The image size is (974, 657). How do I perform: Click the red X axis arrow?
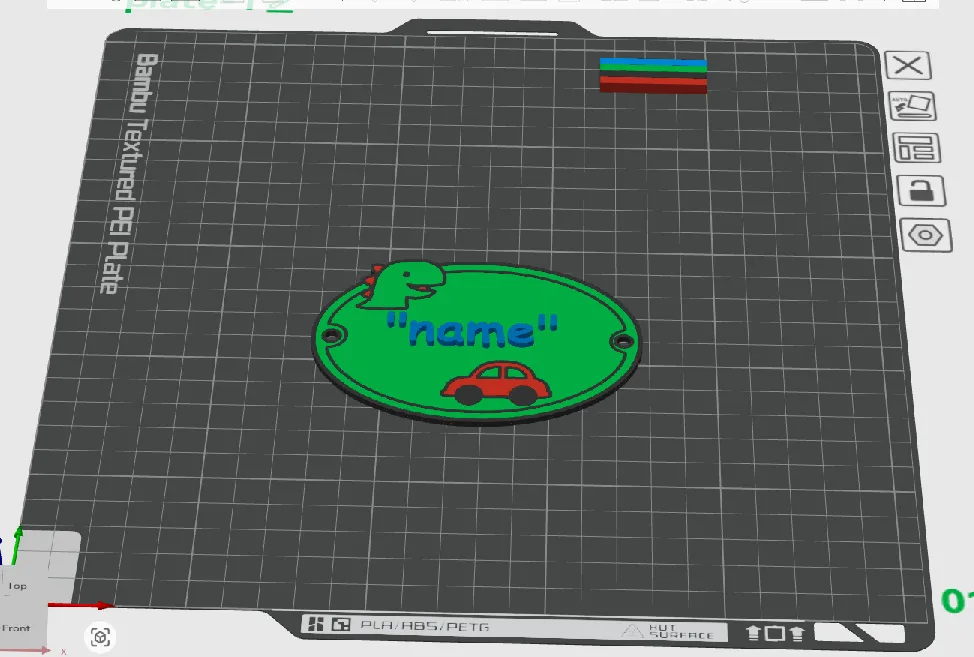coord(81,605)
